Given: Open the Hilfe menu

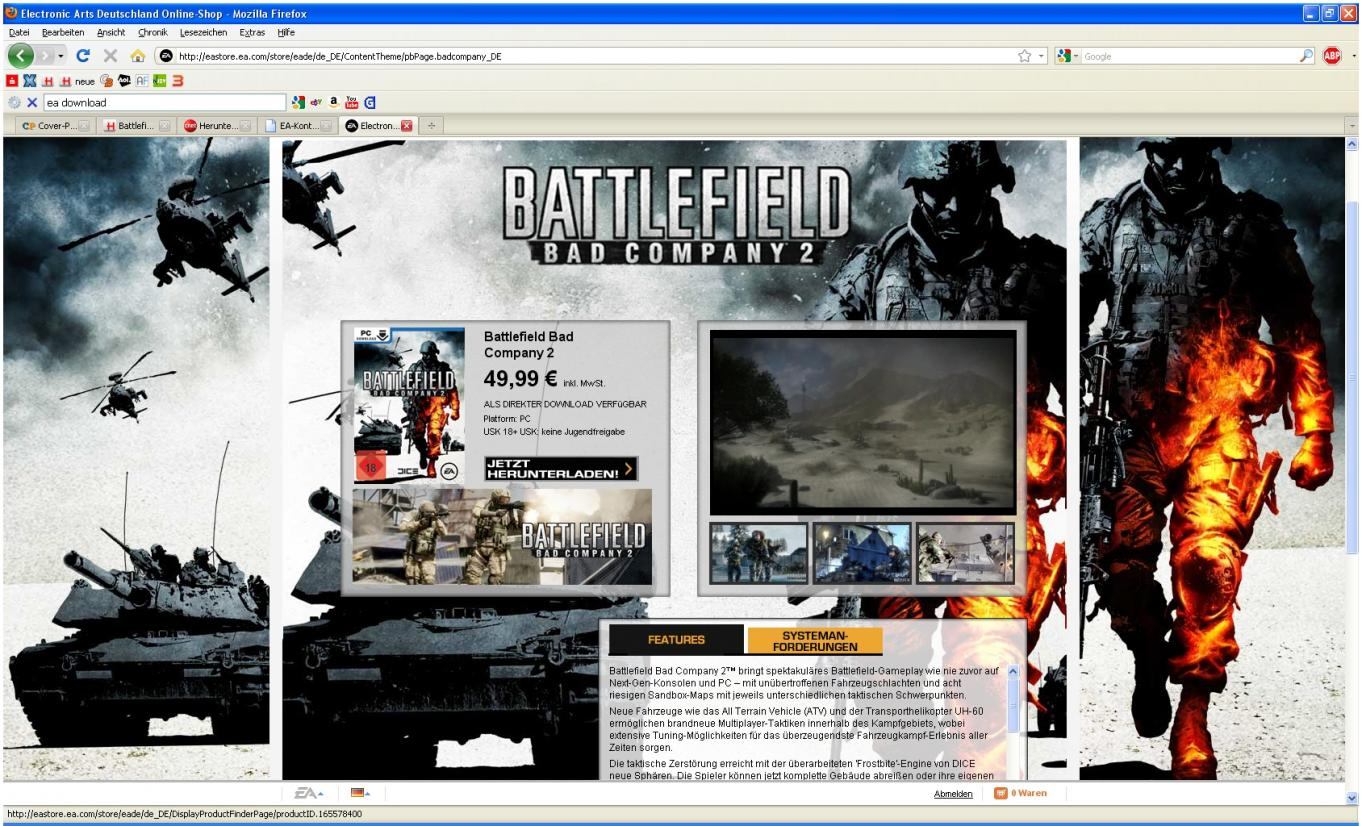Looking at the screenshot, I should click(x=287, y=32).
